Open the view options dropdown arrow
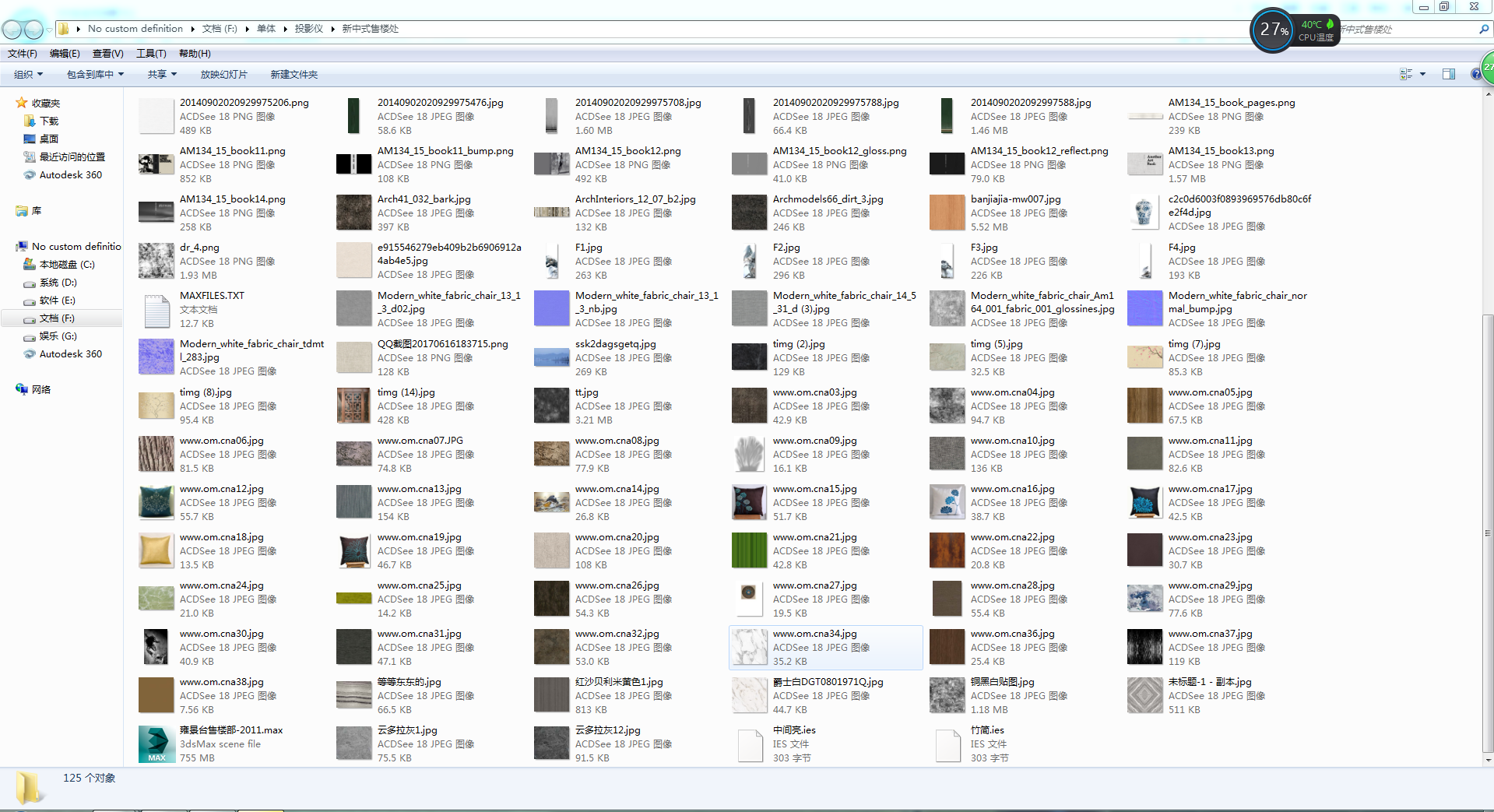Image resolution: width=1494 pixels, height=812 pixels. [x=1422, y=75]
